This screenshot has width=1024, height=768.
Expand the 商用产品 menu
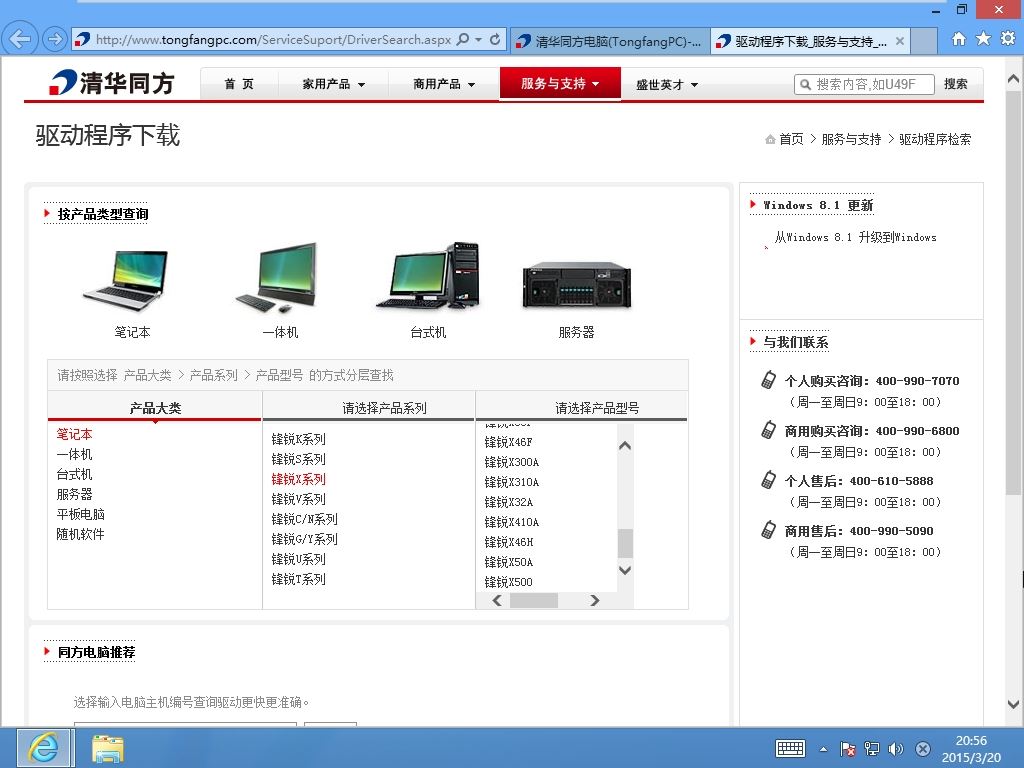[444, 84]
